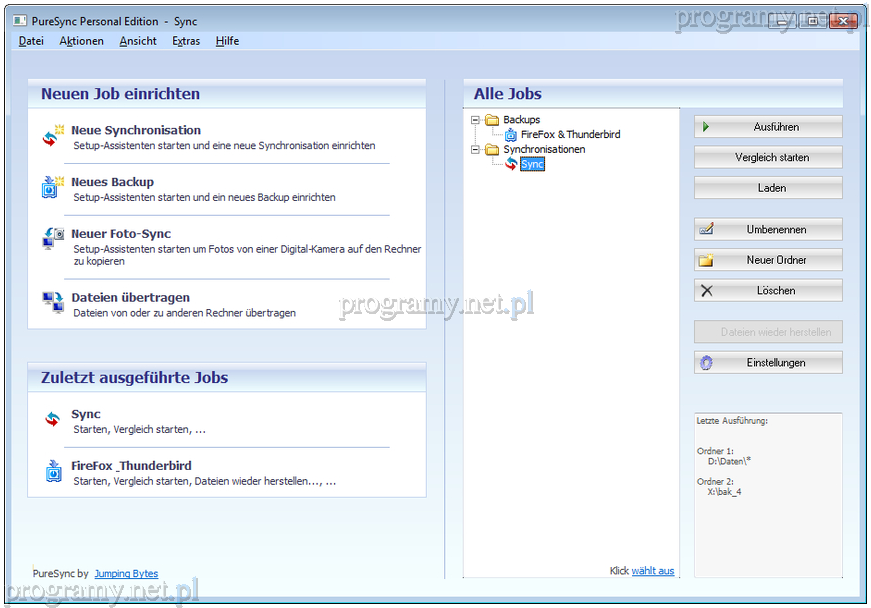Click the Neuer Foto-Sync camera icon
This screenshot has height=608, width=871.
pos(53,238)
